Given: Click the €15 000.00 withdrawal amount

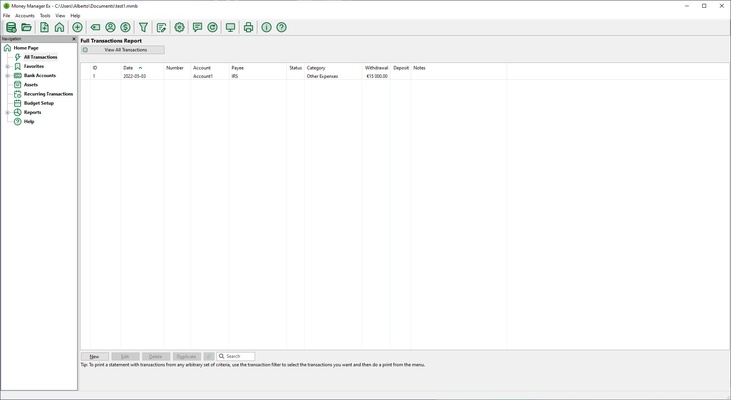Looking at the screenshot, I should coord(377,76).
